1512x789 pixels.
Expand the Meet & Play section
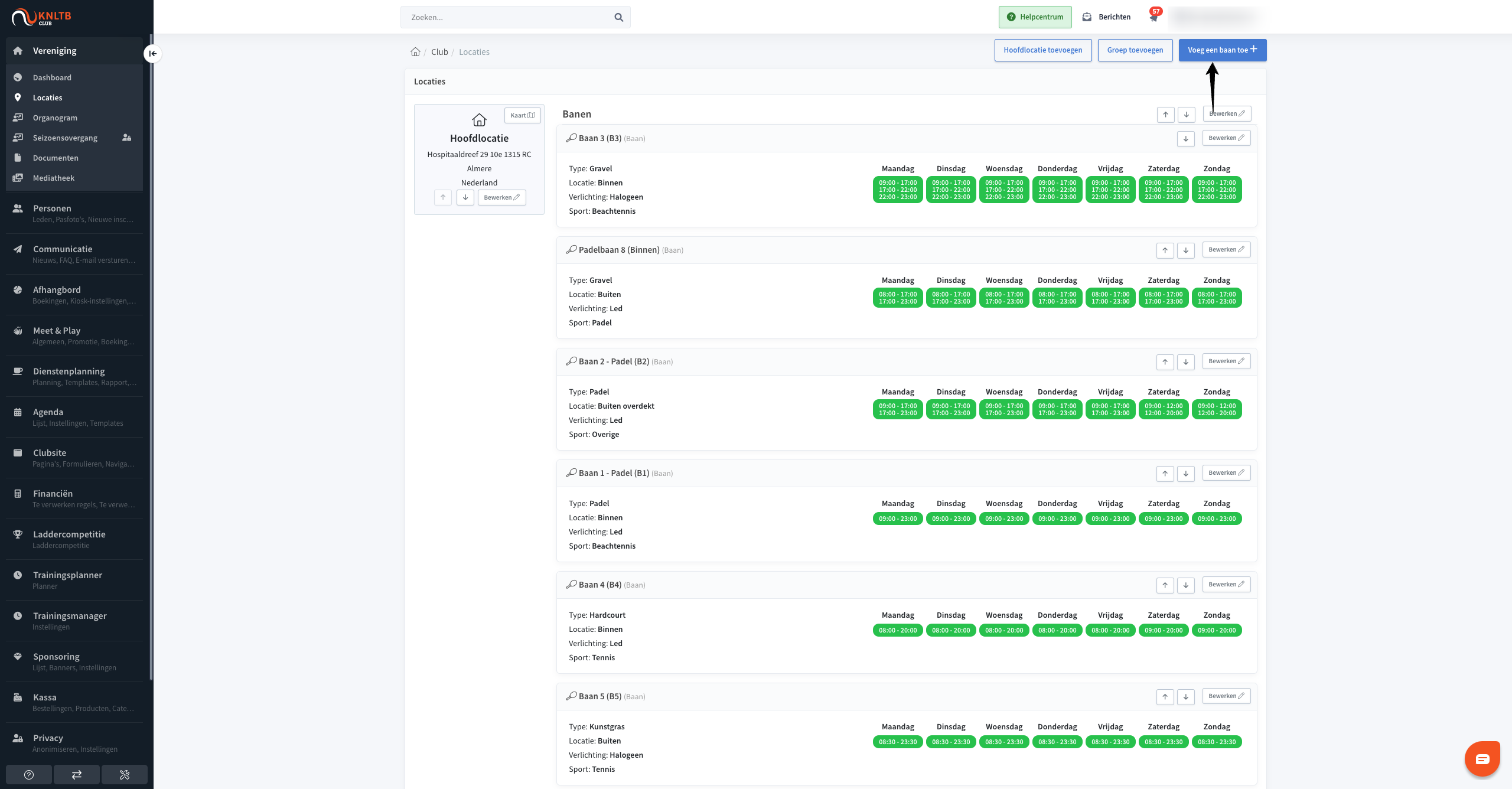74,335
